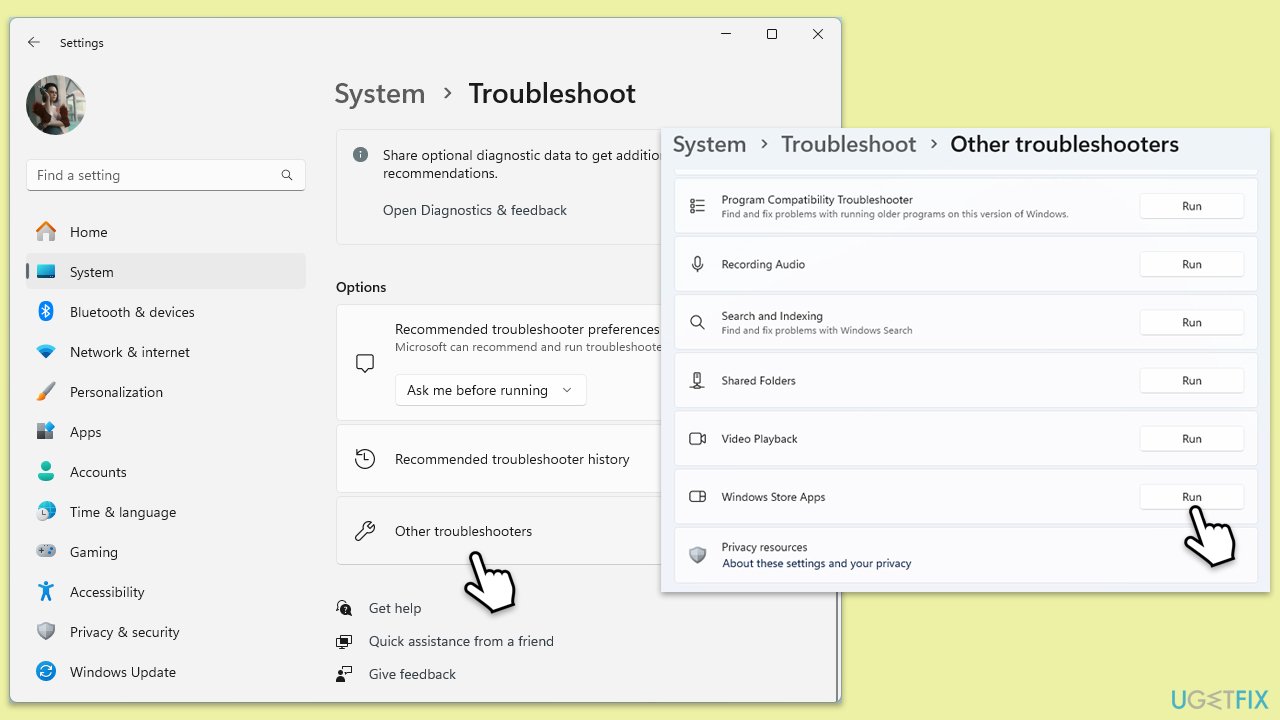
Task: Go to Privacy & security
Action: point(124,632)
